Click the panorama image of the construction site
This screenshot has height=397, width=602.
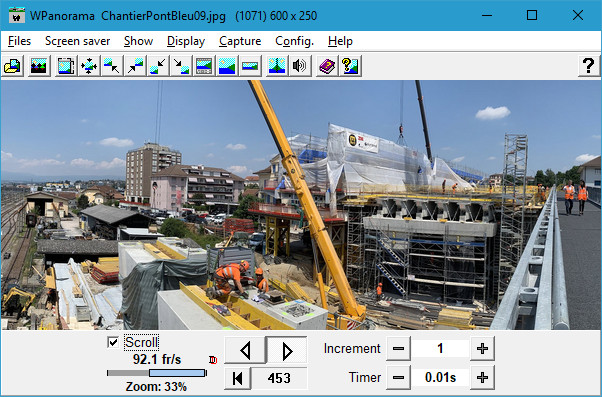tap(301, 205)
